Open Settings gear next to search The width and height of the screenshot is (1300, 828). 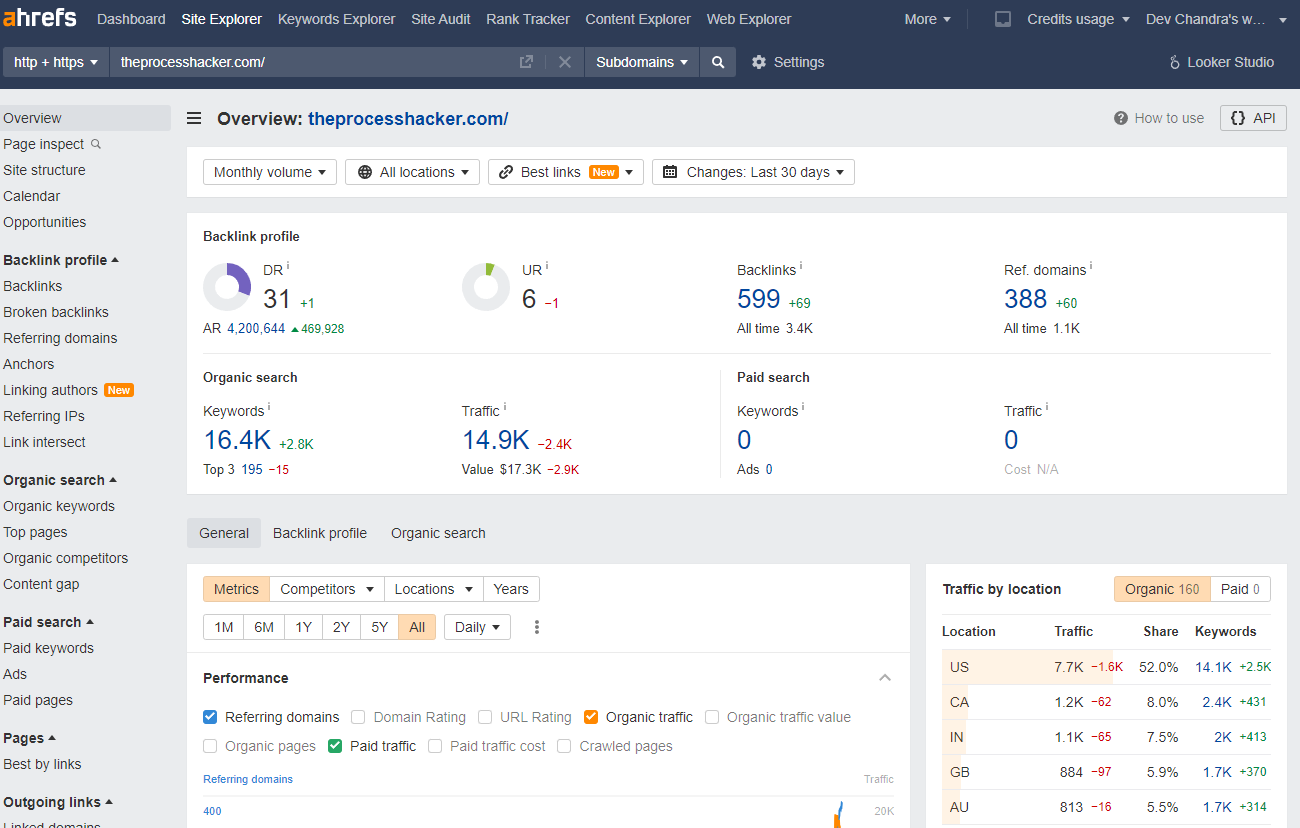[x=788, y=62]
